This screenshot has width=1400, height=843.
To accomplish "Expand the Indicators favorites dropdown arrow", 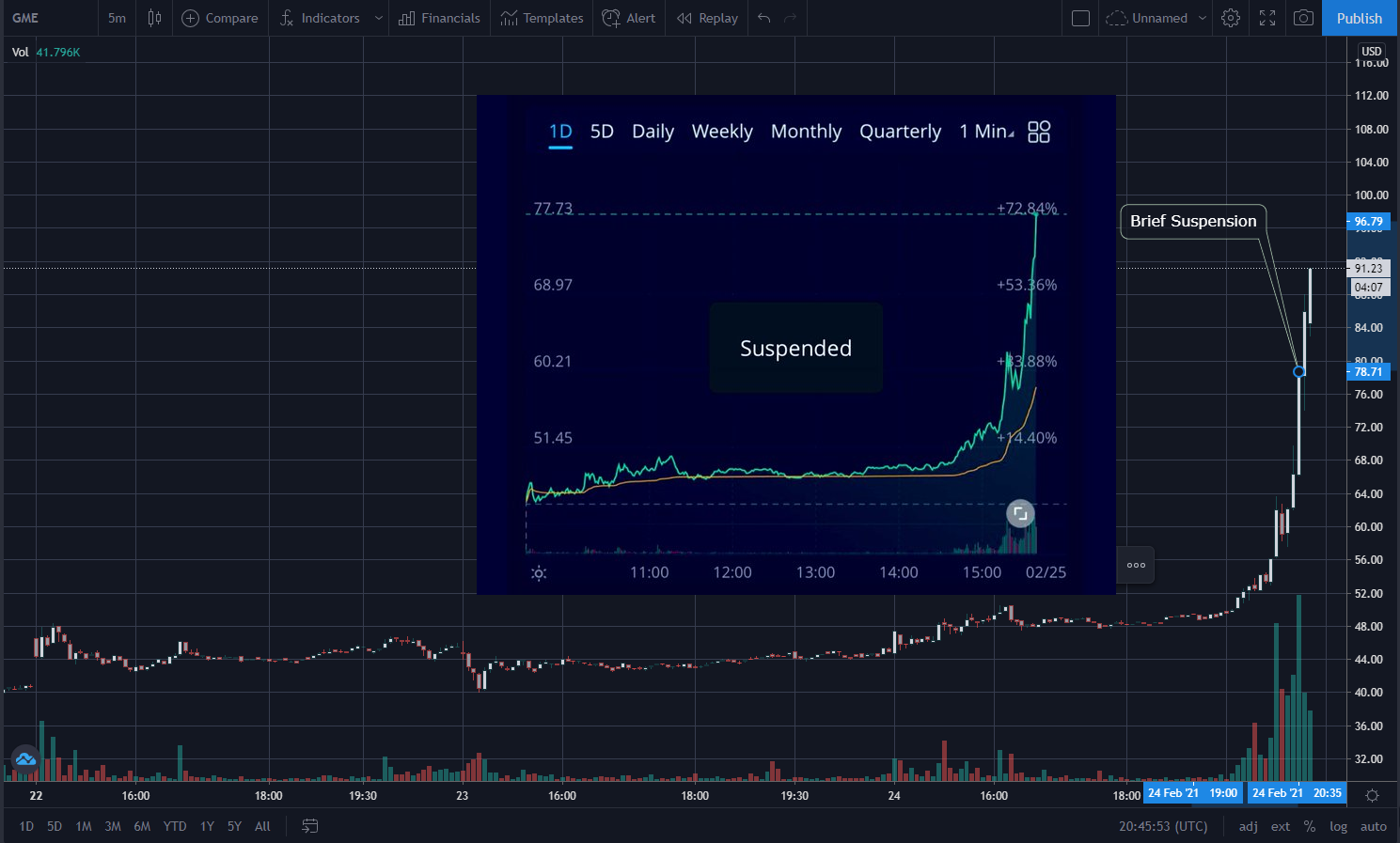I will point(378,18).
